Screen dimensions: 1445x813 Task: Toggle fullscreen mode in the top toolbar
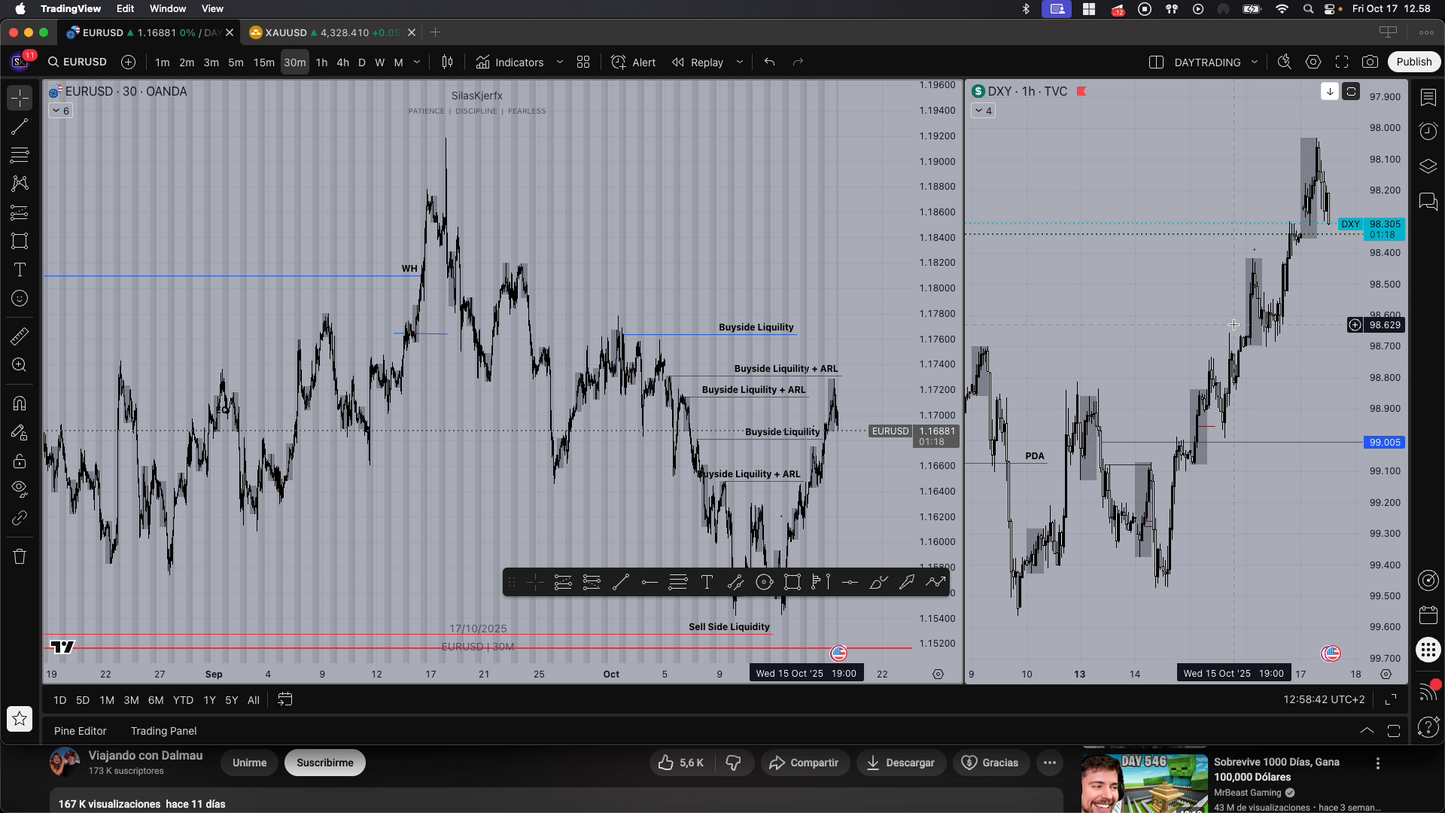(x=1342, y=62)
